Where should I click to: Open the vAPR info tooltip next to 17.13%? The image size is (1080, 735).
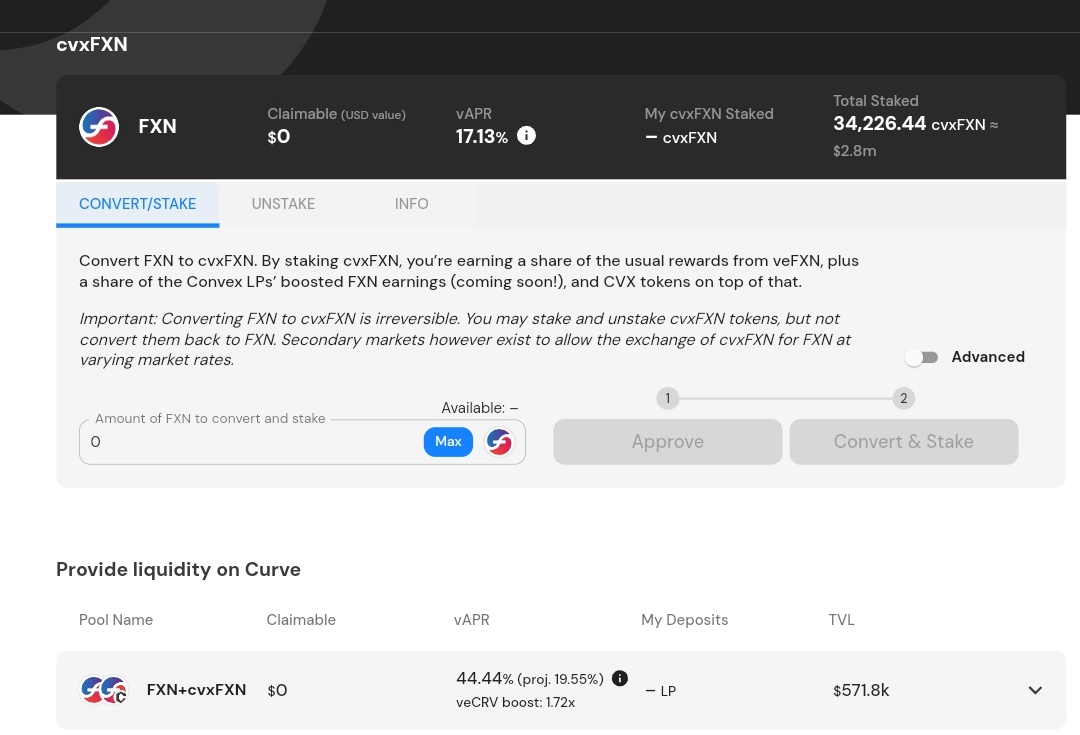tap(526, 136)
